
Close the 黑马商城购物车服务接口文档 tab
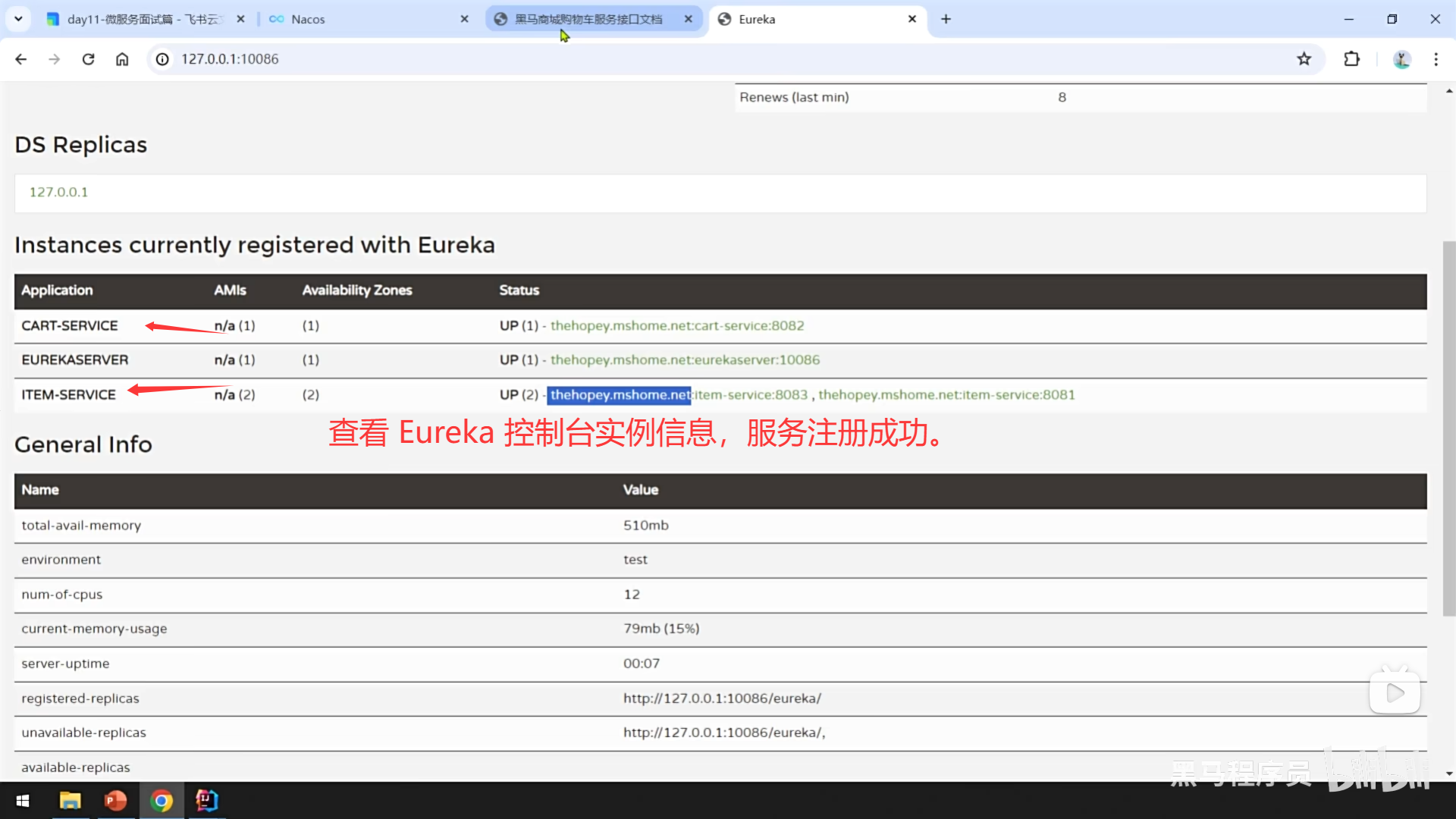(688, 19)
